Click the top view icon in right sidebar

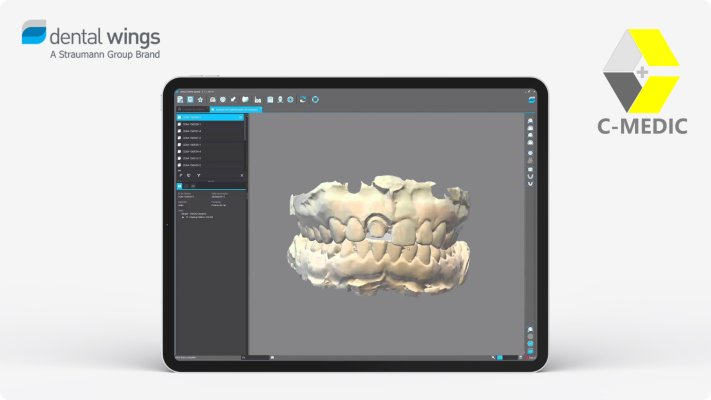530,120
